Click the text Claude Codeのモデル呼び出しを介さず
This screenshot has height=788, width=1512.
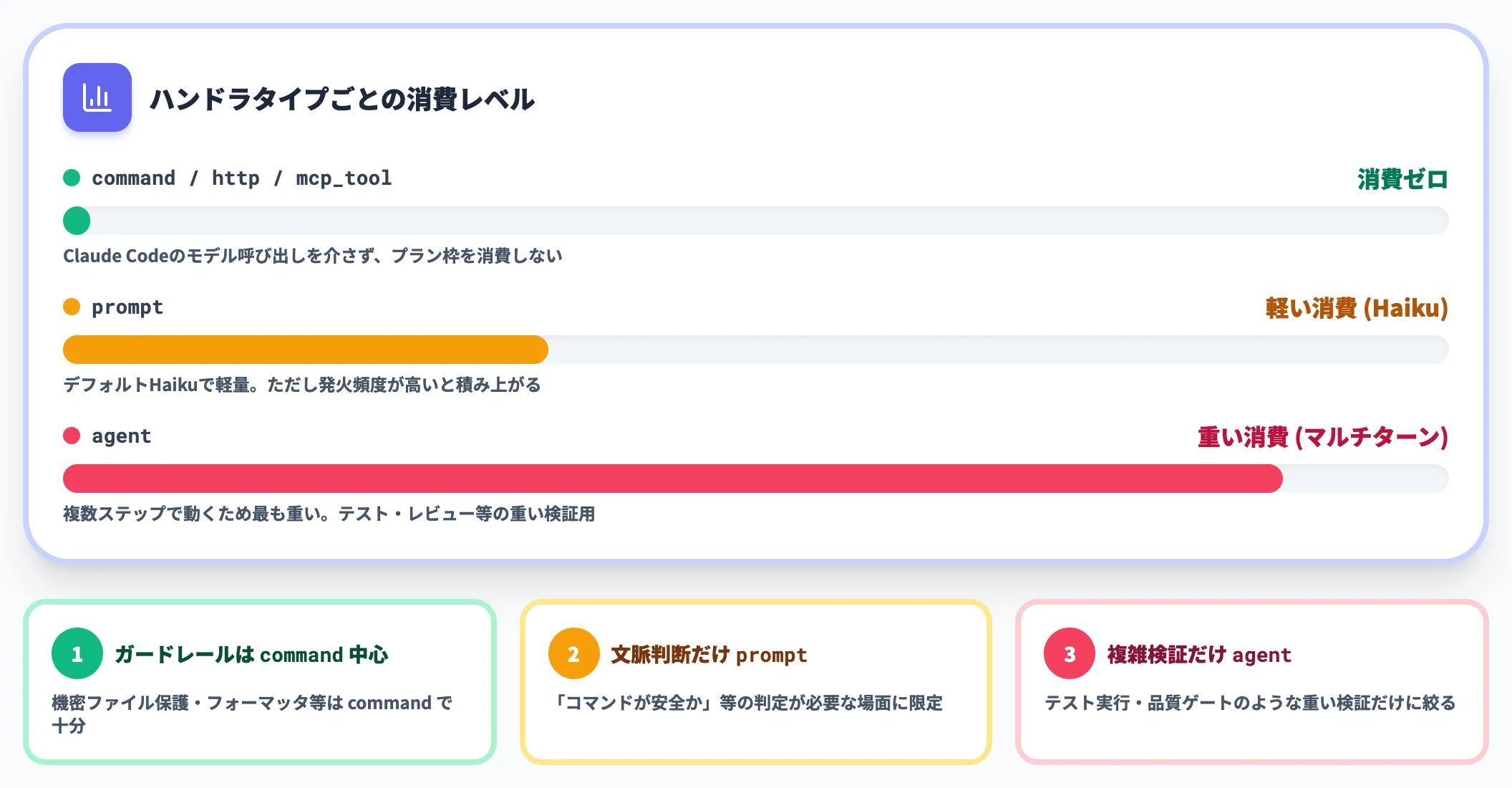click(218, 256)
